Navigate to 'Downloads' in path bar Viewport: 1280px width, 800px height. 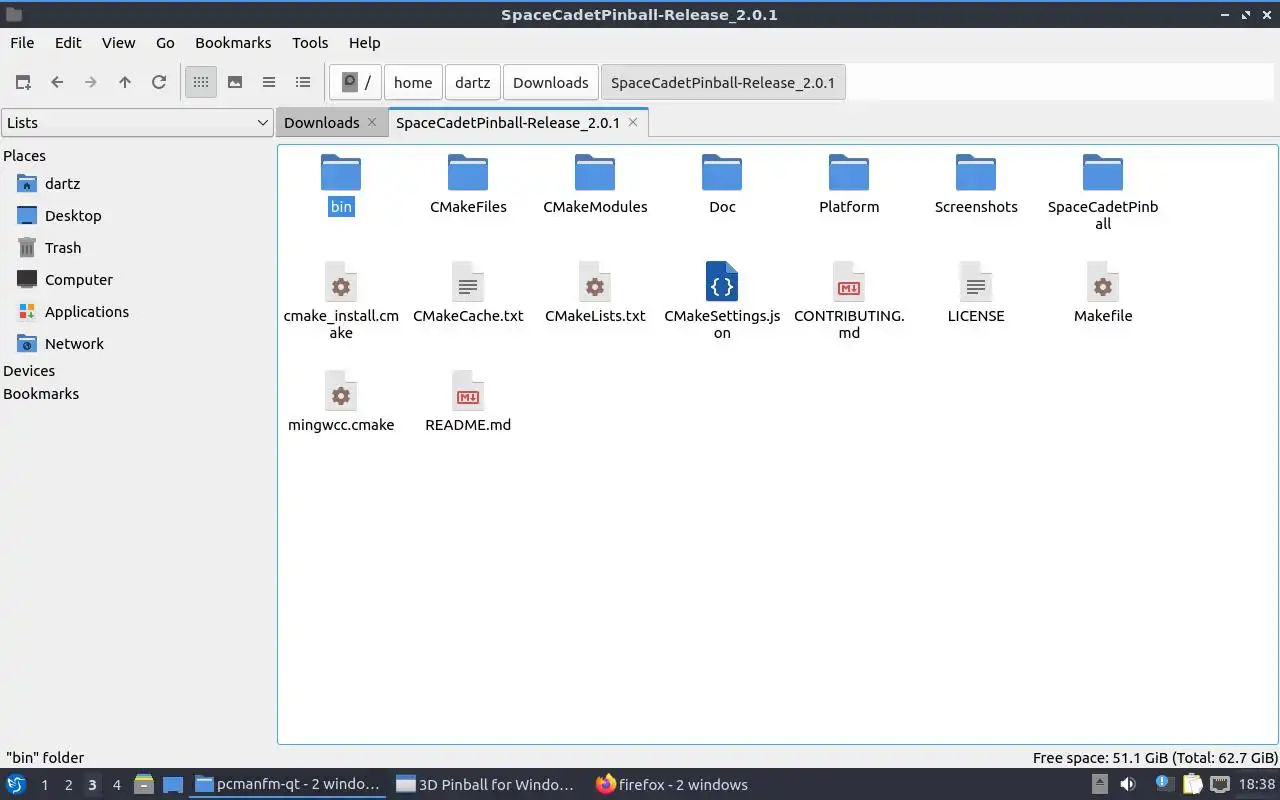tap(551, 83)
